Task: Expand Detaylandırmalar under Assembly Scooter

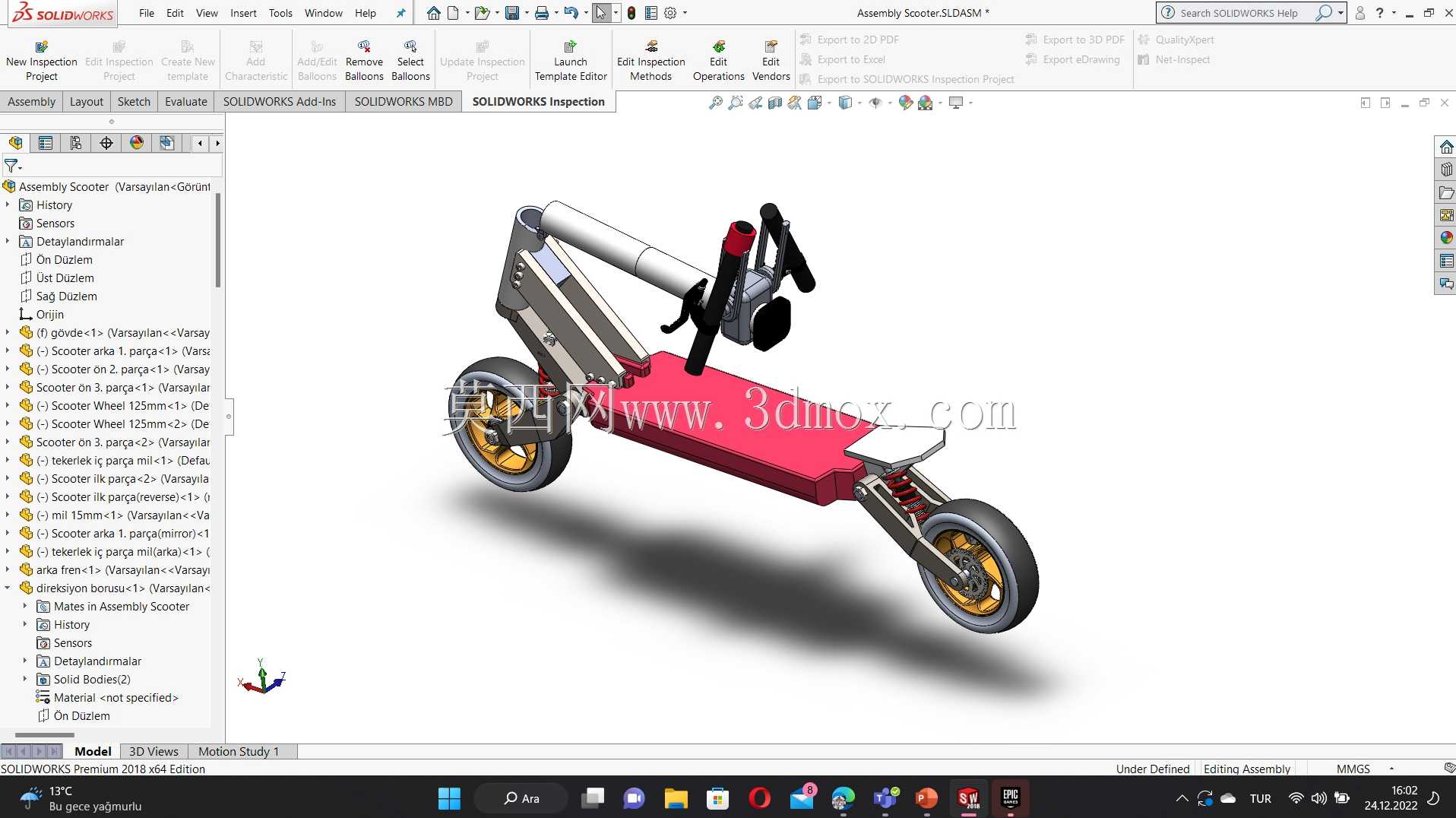Action: point(8,241)
